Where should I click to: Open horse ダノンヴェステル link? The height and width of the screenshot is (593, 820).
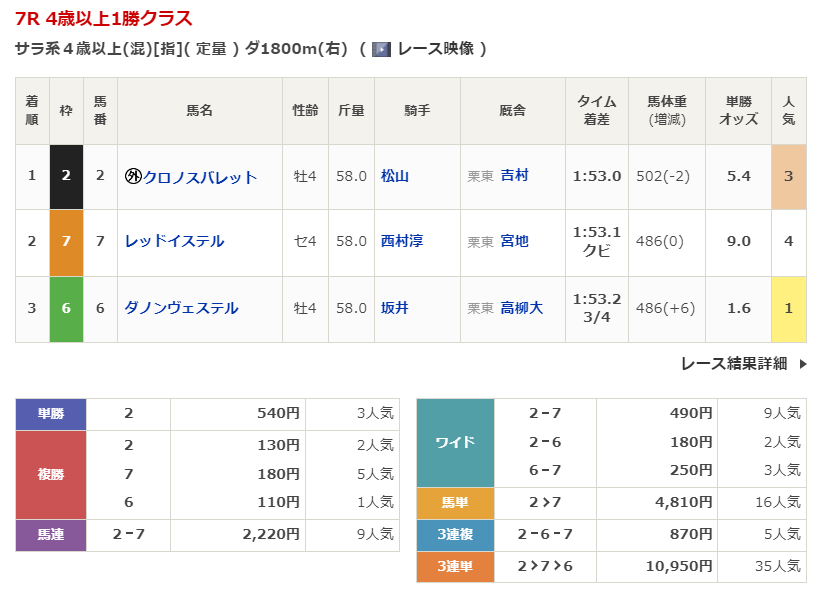(x=181, y=308)
